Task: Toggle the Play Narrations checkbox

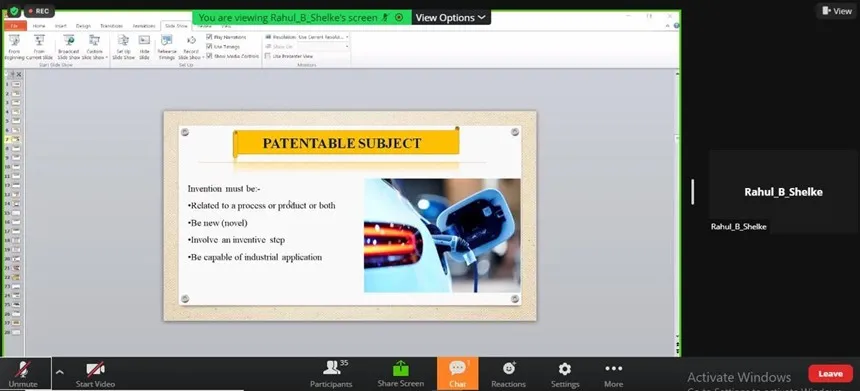Action: pos(209,37)
